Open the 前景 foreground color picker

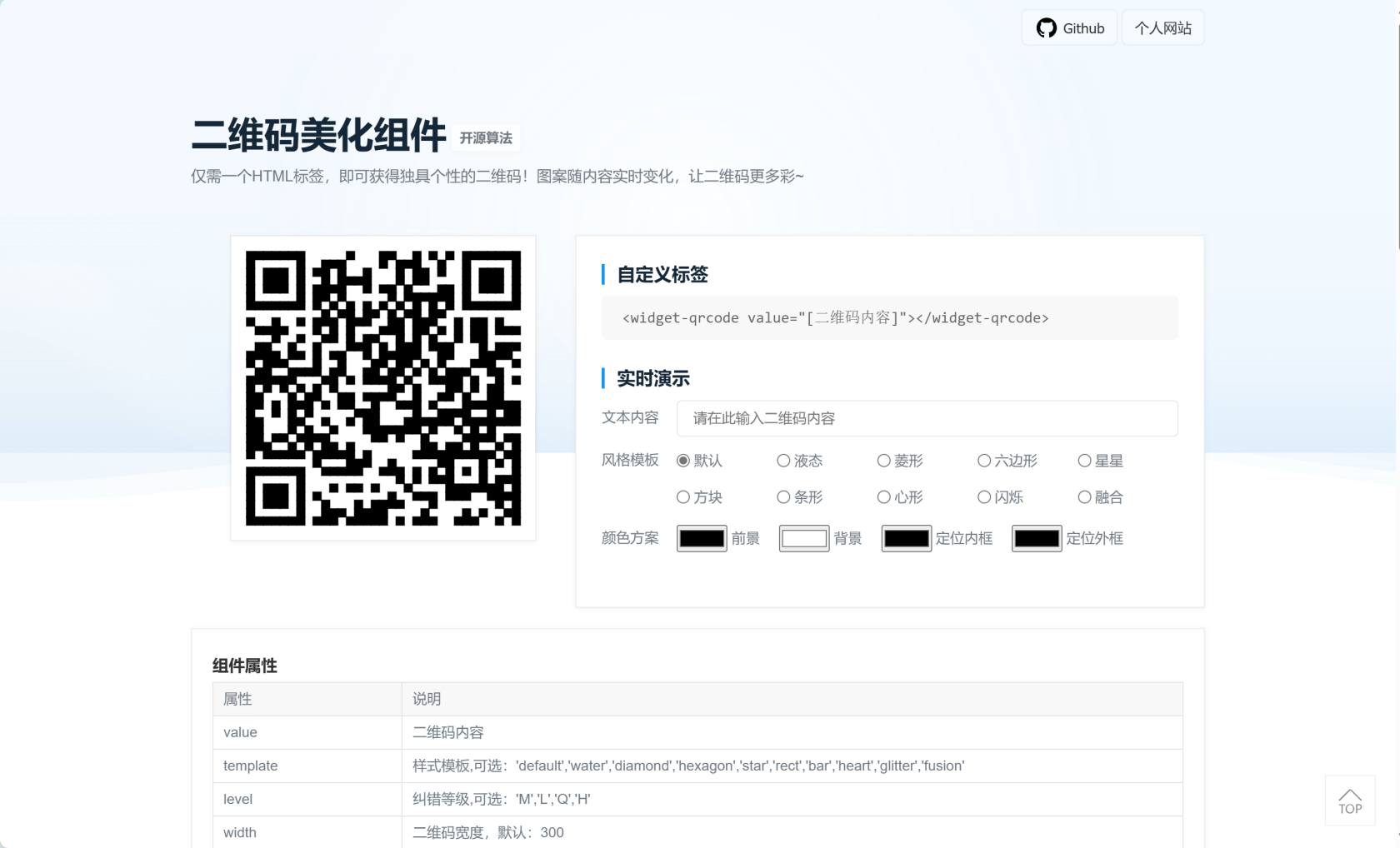[x=702, y=539]
